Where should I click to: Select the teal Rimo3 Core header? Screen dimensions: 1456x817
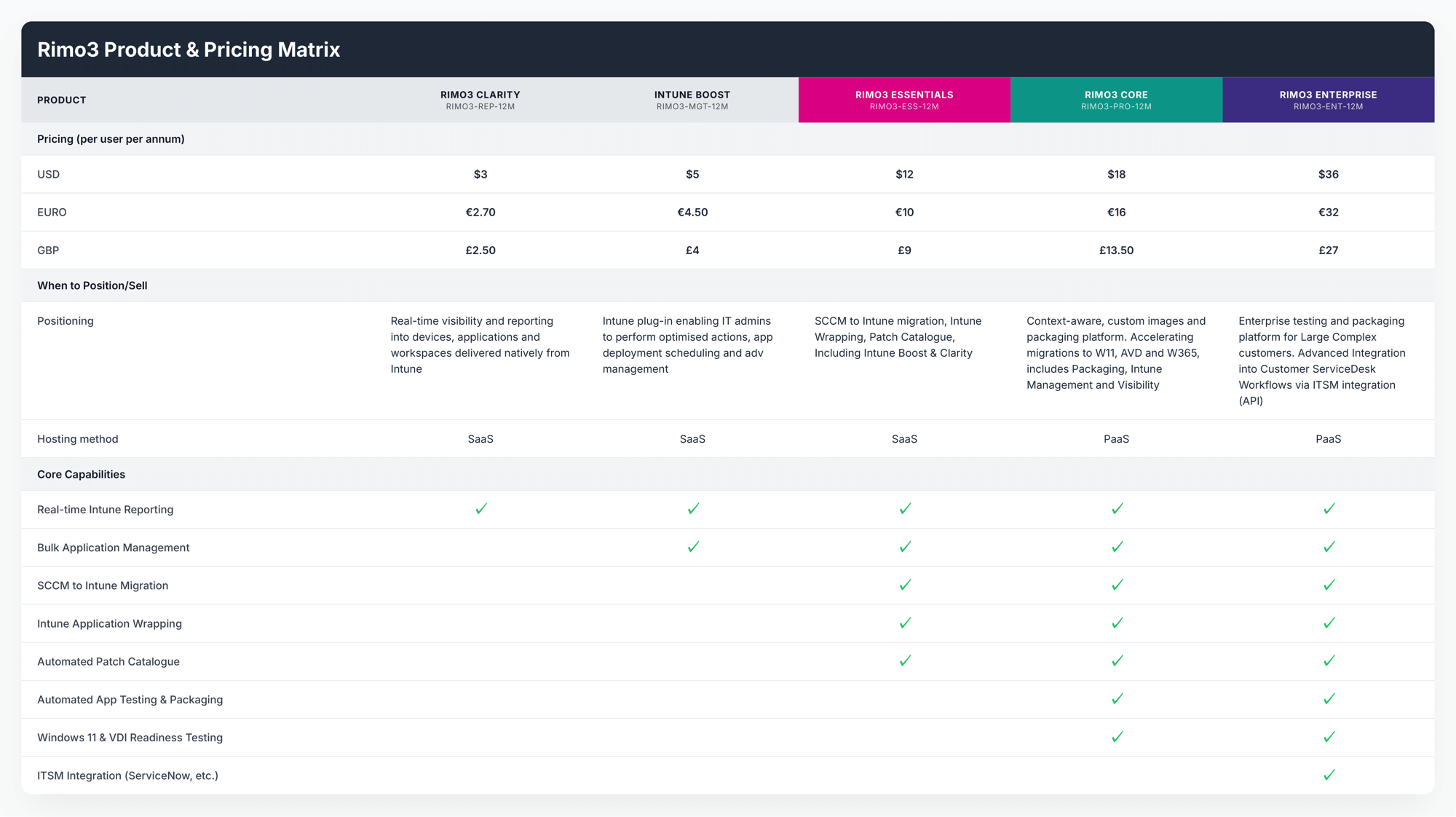point(1116,100)
